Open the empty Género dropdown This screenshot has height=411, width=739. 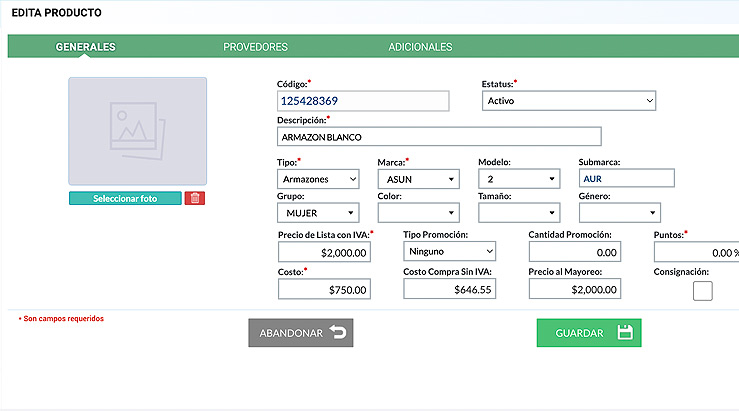[x=620, y=213]
